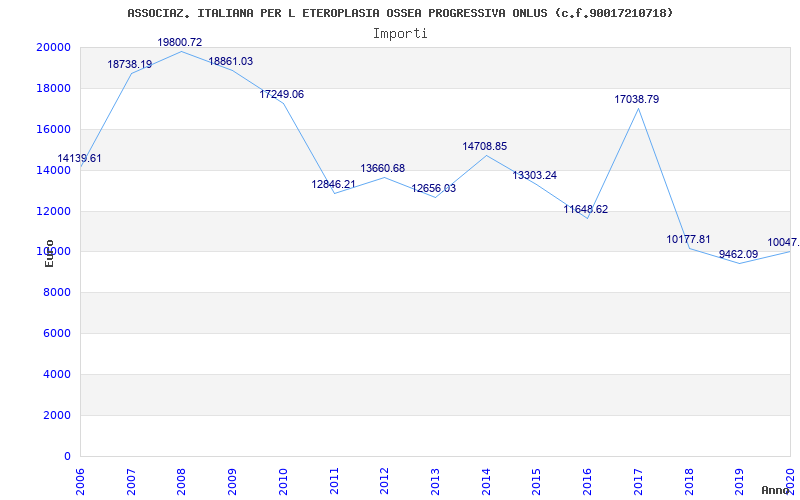This screenshot has width=800, height=500.
Task: Click the 12846.21 data label
Action: 334,184
